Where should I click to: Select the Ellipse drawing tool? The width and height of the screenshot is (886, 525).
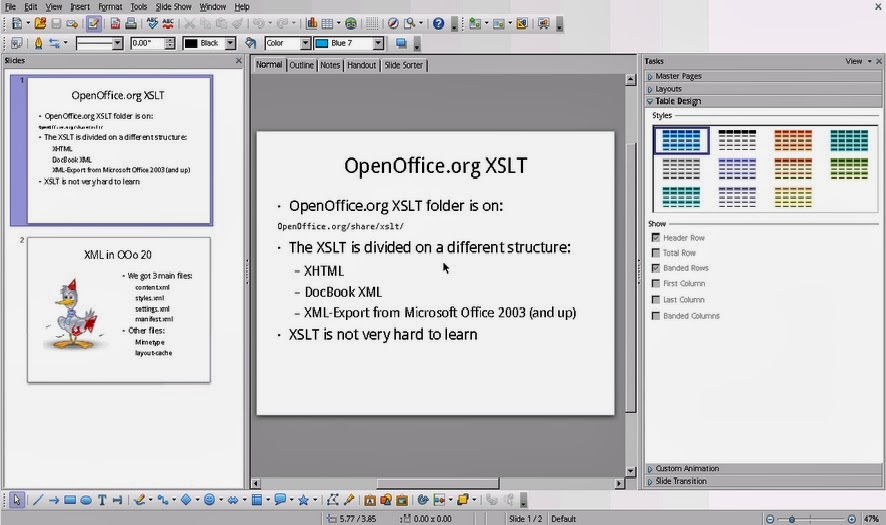[x=86, y=500]
